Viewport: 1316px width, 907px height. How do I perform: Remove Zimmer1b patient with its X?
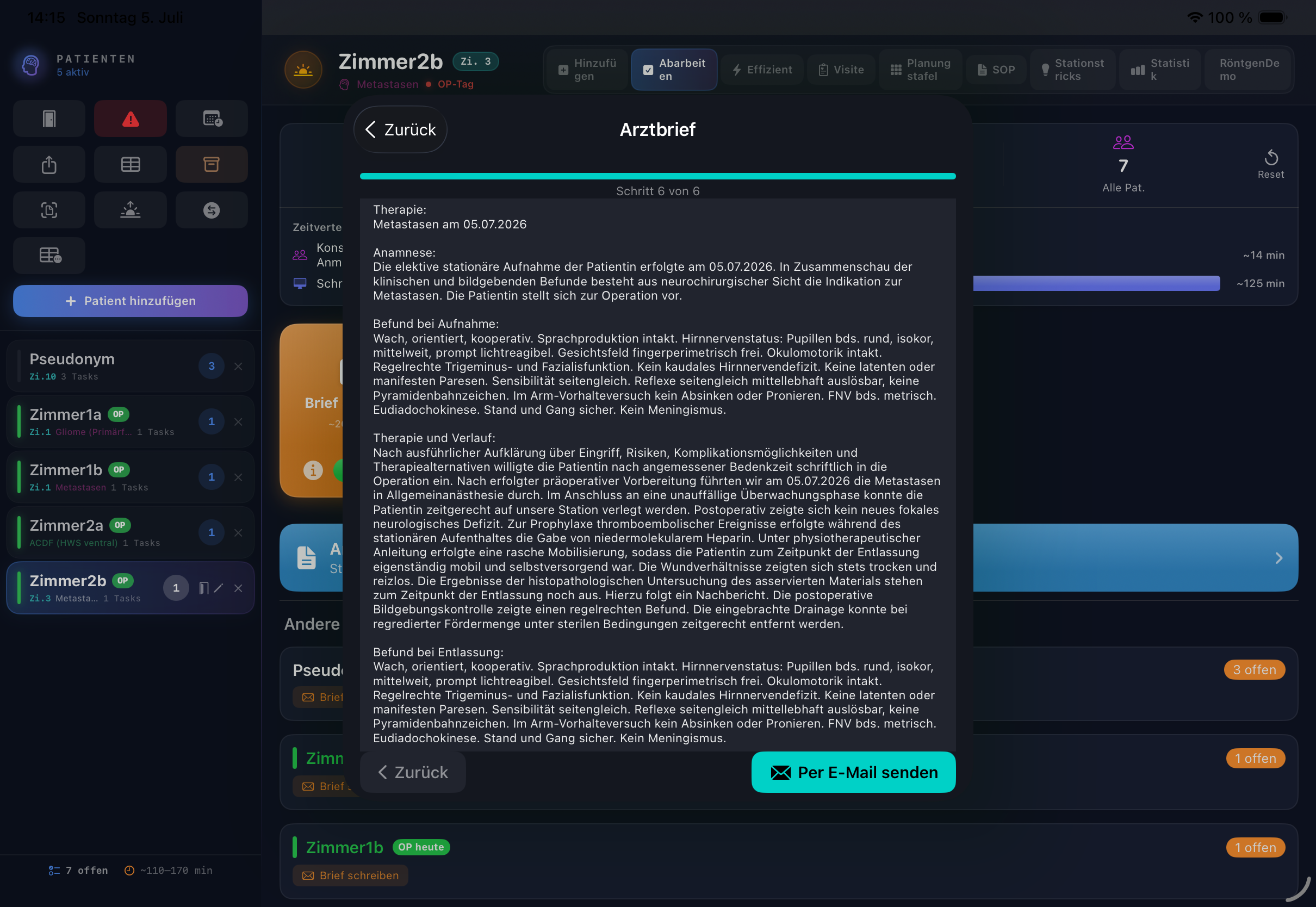pos(238,477)
